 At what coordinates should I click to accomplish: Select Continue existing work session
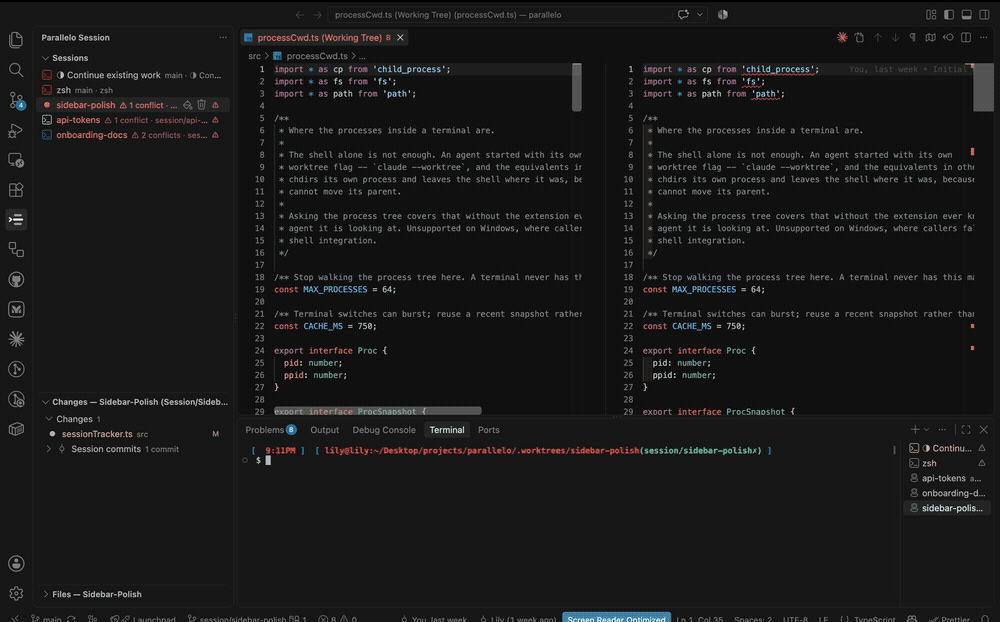[x=133, y=75]
